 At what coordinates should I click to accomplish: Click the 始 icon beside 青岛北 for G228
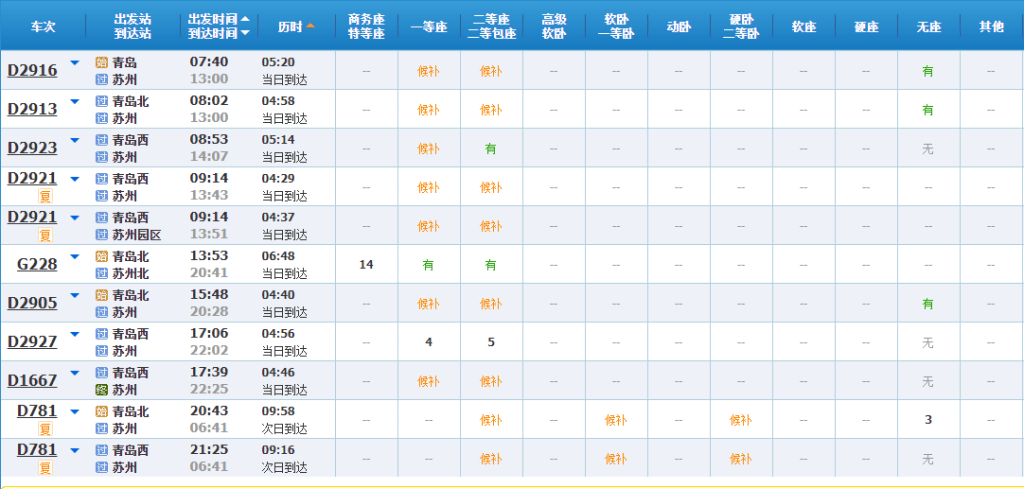tap(101, 257)
